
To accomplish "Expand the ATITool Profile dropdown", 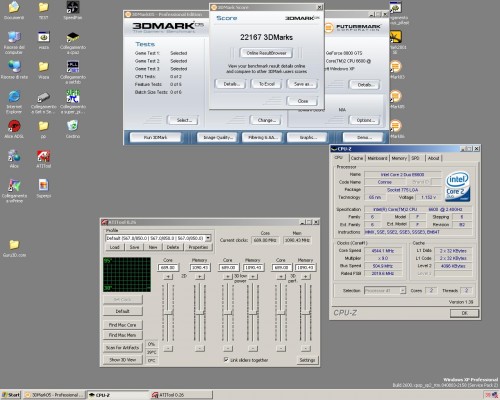I will tap(208, 238).
